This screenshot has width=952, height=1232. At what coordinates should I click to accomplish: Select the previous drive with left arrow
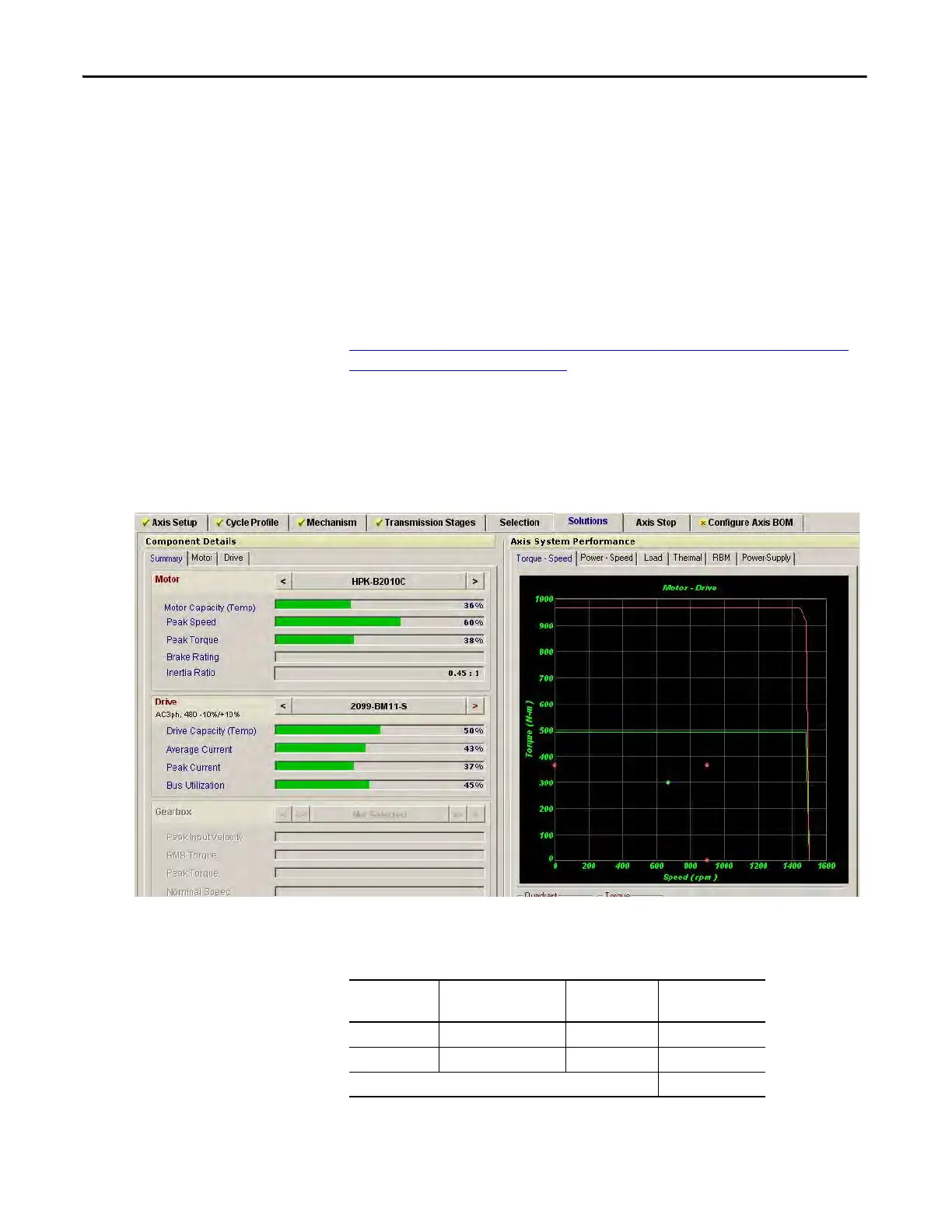pos(283,706)
